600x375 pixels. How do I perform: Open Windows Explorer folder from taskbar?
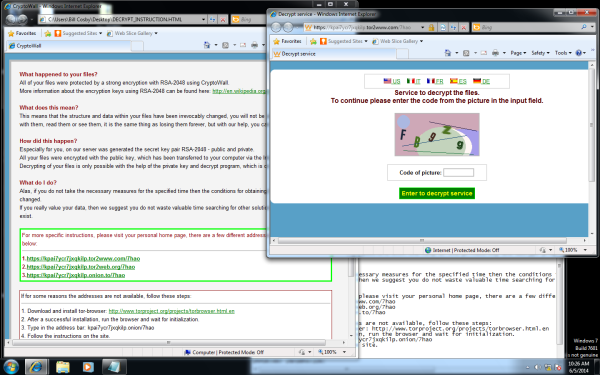(62, 367)
